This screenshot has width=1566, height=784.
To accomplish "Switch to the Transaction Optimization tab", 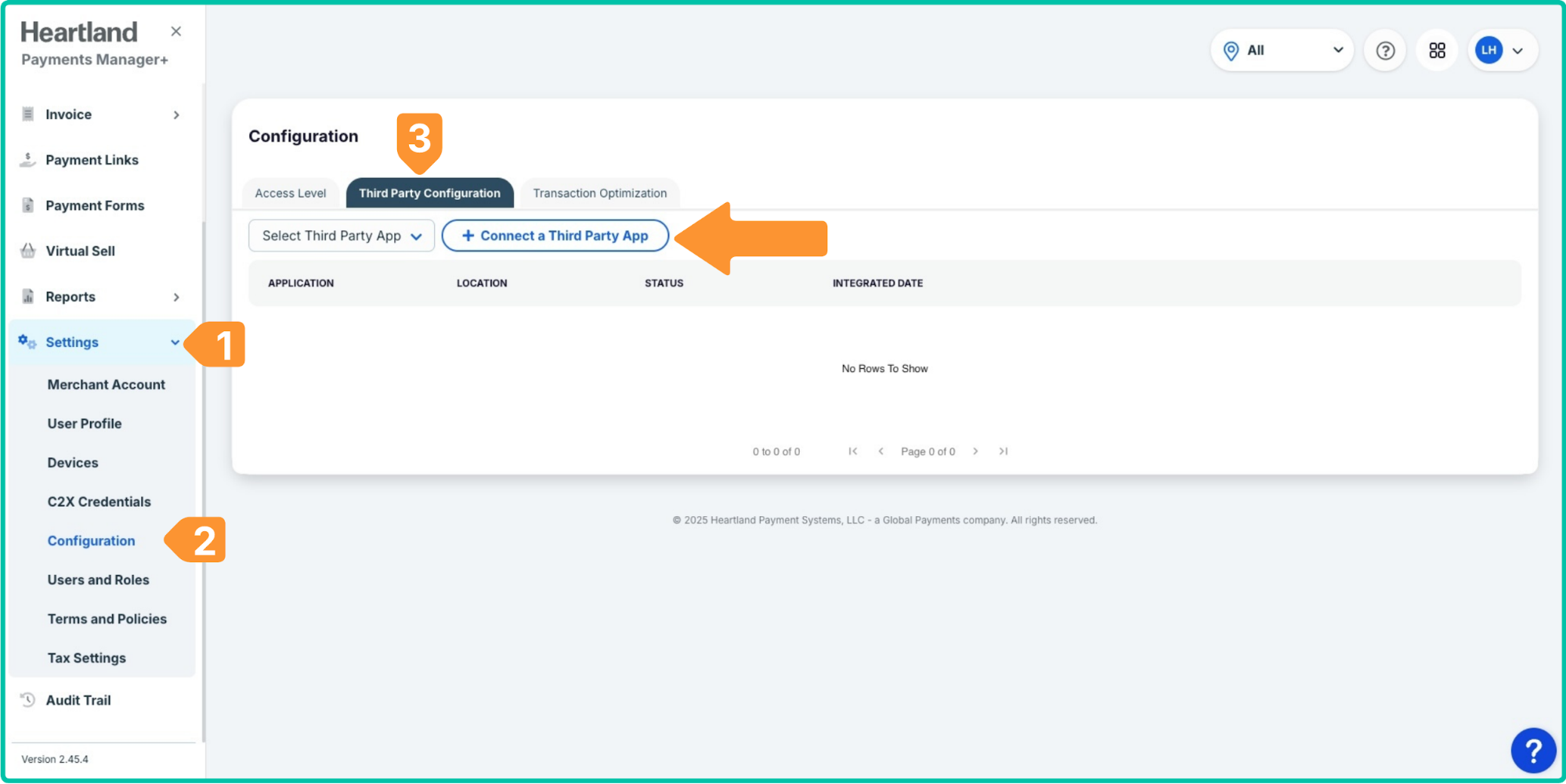I will (x=599, y=193).
